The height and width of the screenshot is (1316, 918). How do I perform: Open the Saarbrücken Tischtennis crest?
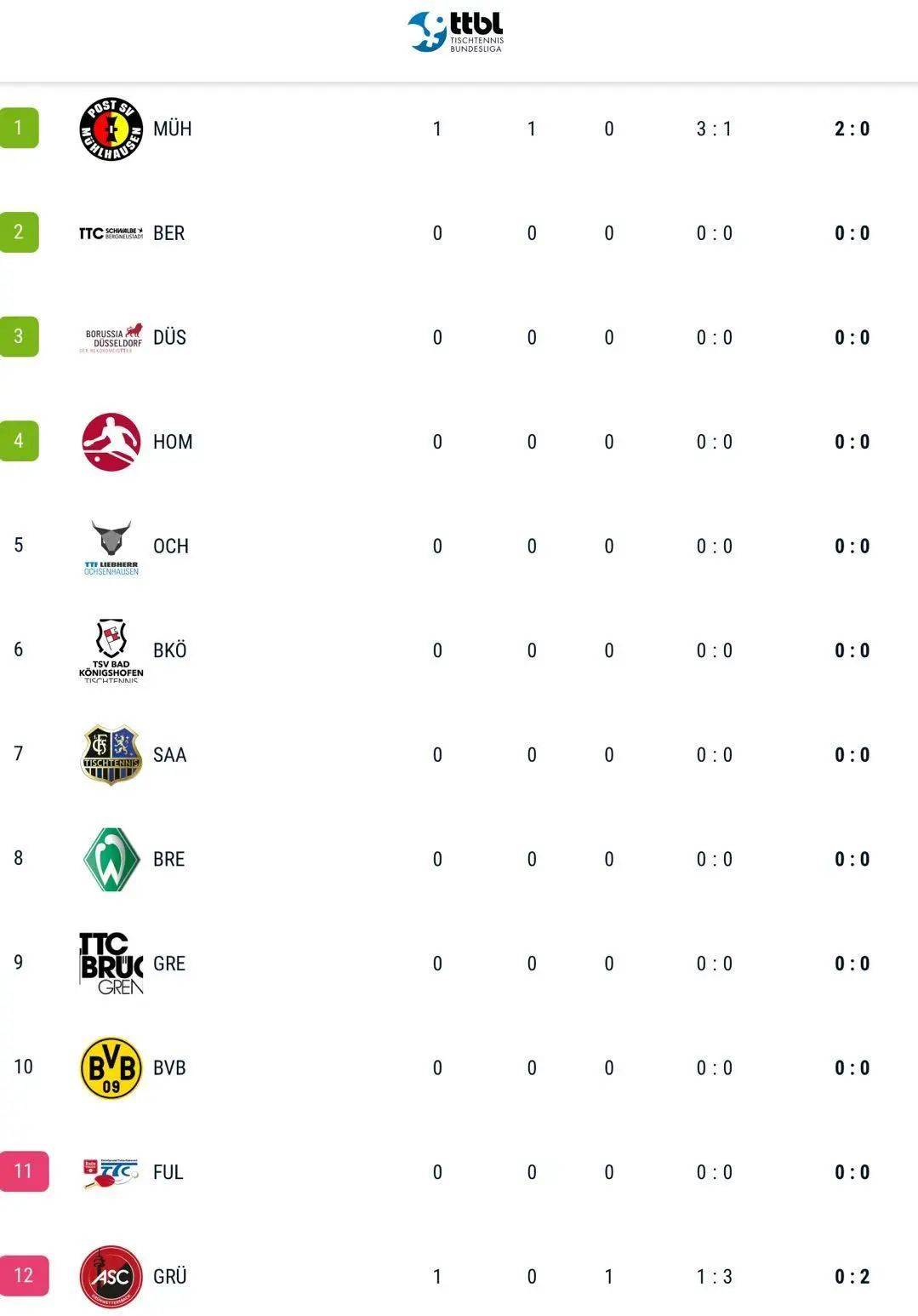(111, 755)
